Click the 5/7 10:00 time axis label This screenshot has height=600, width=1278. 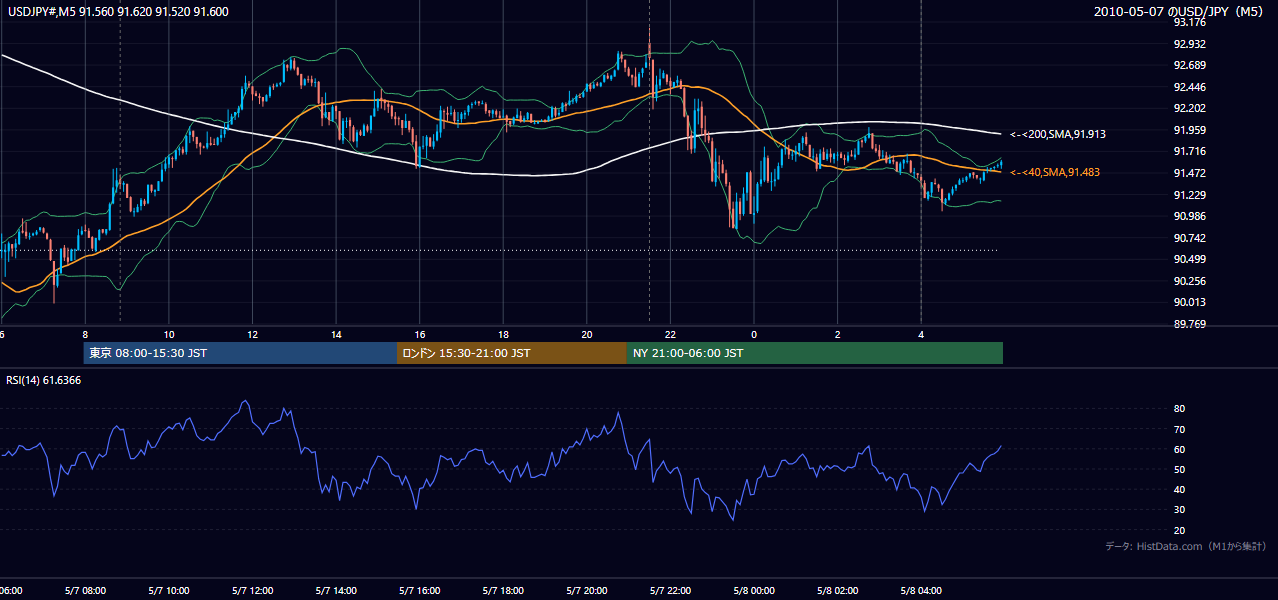coord(169,590)
